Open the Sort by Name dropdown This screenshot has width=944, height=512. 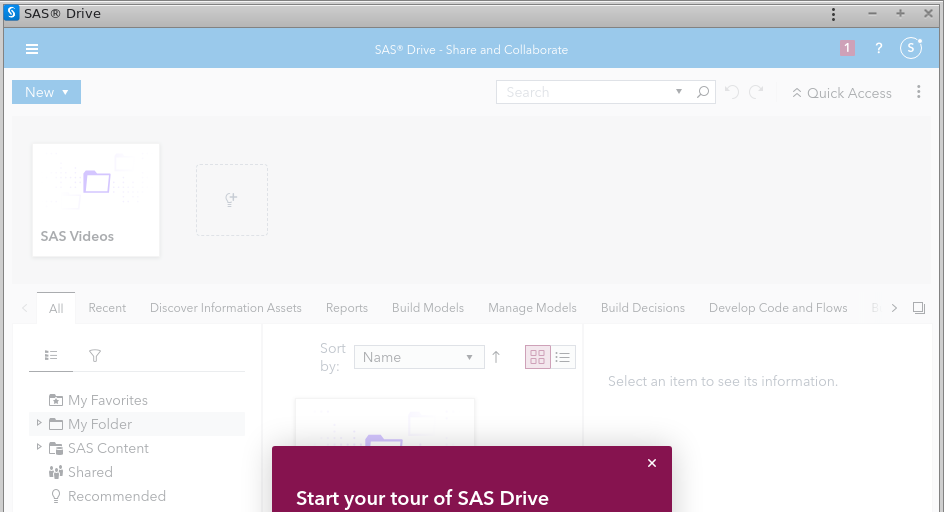(x=419, y=357)
